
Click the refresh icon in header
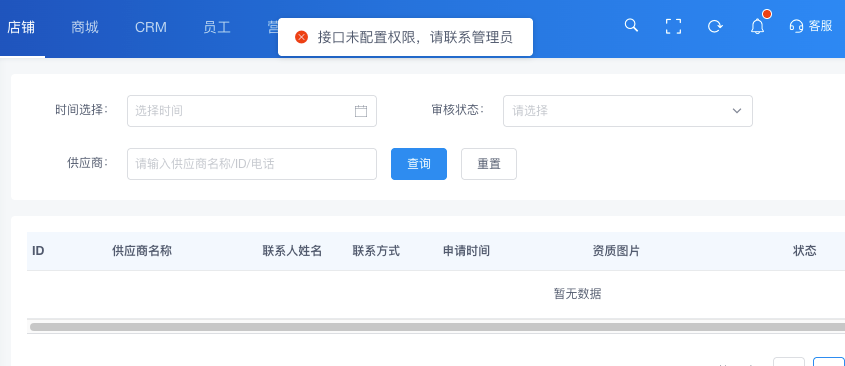[x=715, y=26]
